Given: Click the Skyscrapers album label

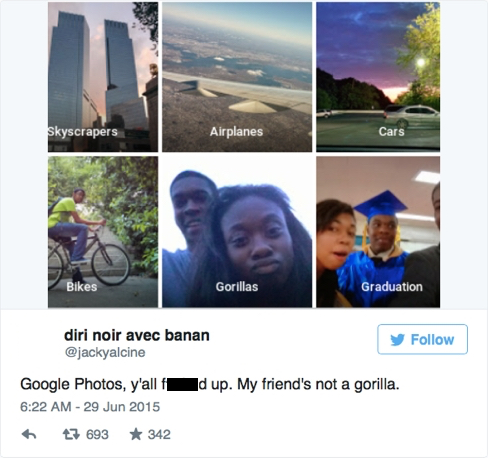Looking at the screenshot, I should [x=83, y=132].
